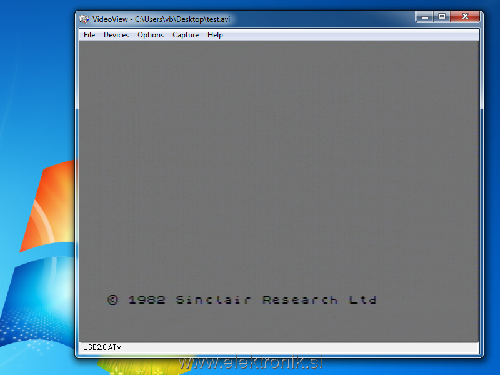Click the '1982 Sinclair Research Ltd' video text

252,300
